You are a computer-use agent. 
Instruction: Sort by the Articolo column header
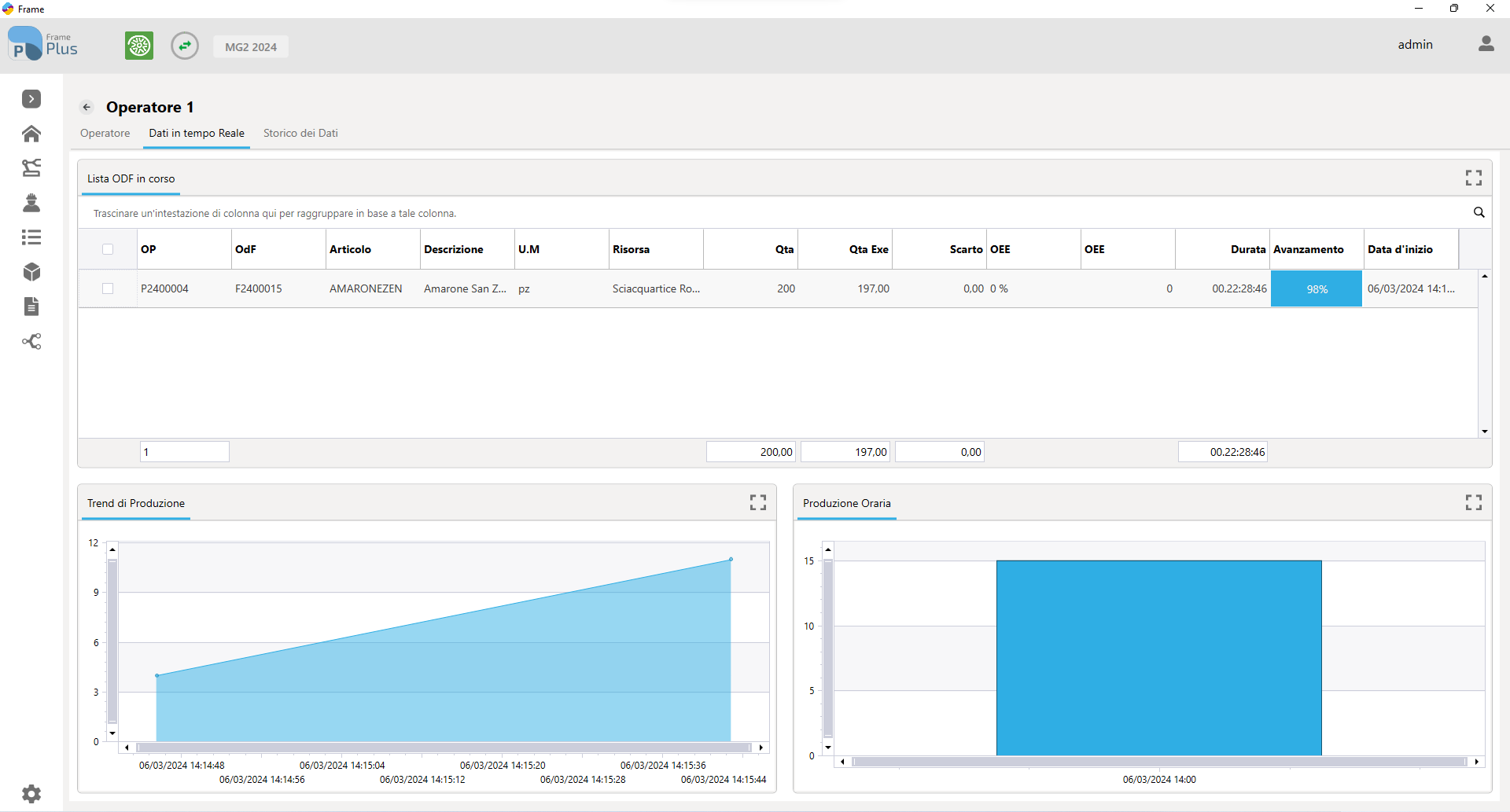(373, 249)
